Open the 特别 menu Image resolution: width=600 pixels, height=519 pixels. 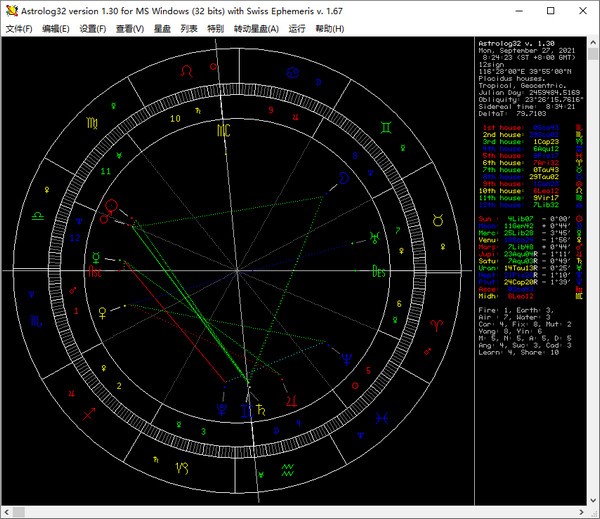215,29
